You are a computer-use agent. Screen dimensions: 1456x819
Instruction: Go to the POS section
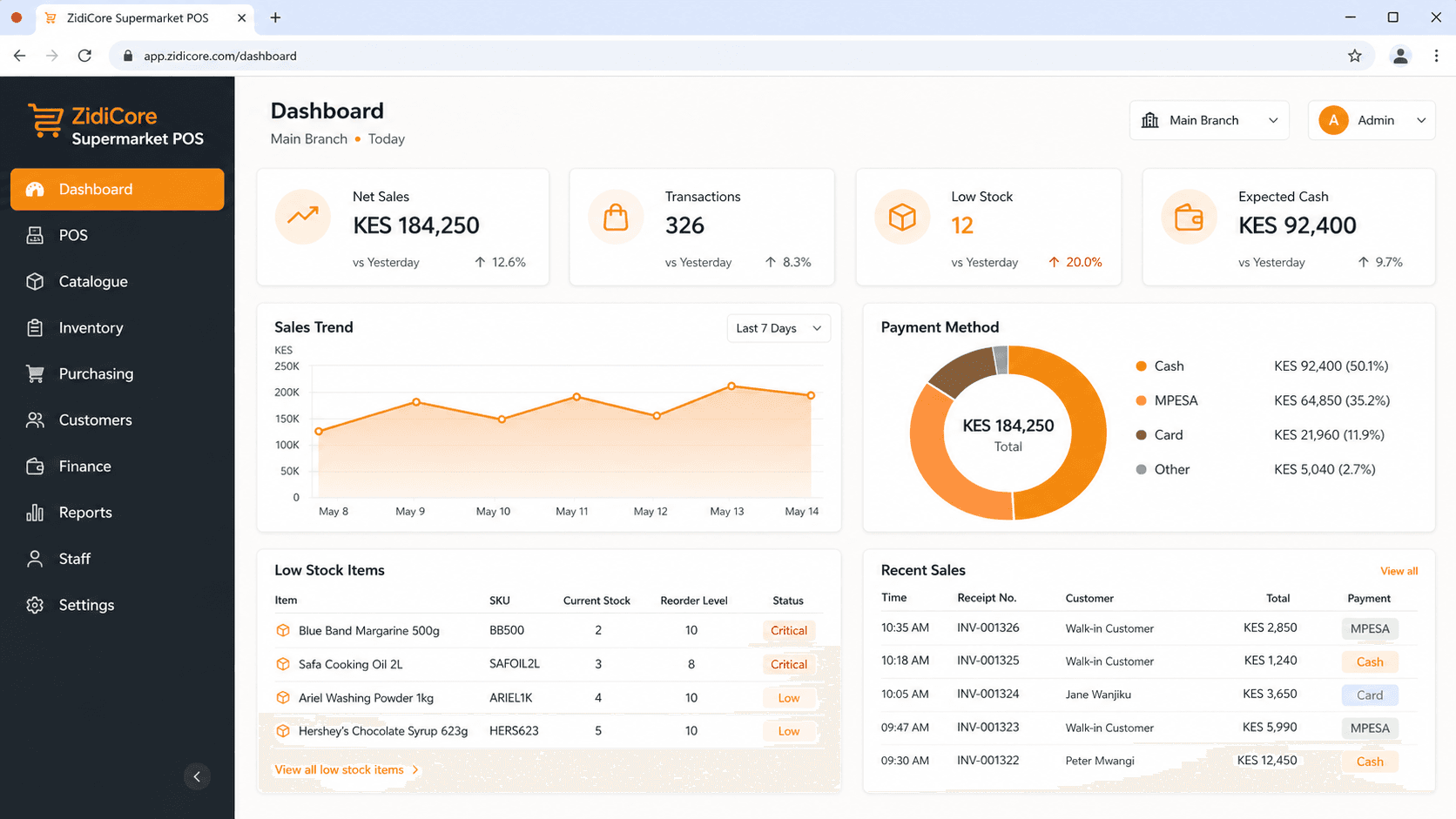point(117,235)
